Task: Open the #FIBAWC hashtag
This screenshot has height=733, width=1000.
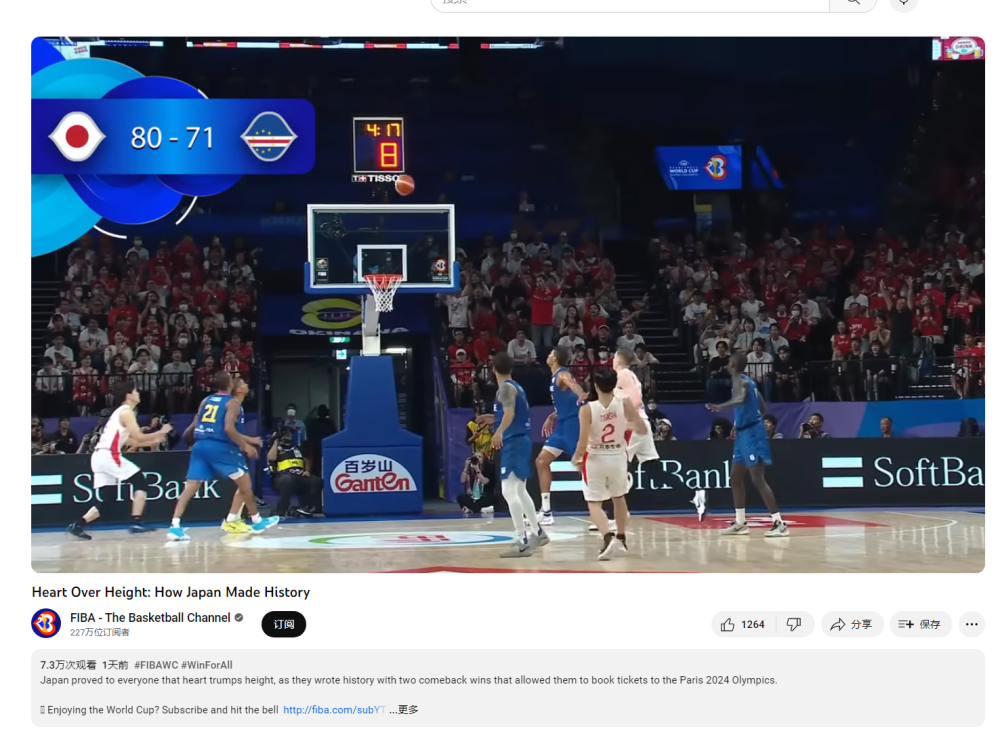Action: tap(155, 665)
